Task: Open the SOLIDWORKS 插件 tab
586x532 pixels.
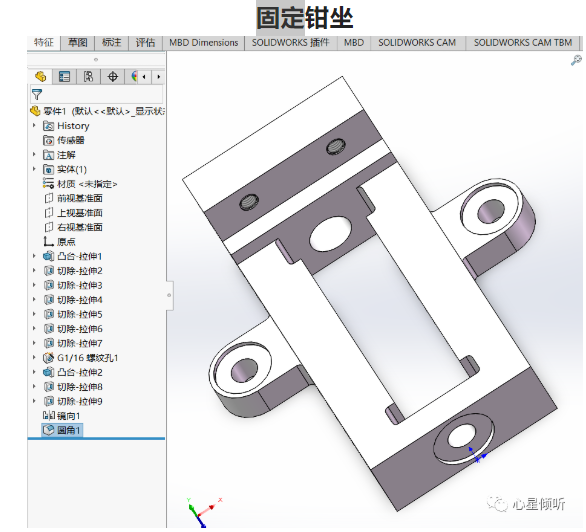Action: coord(290,43)
